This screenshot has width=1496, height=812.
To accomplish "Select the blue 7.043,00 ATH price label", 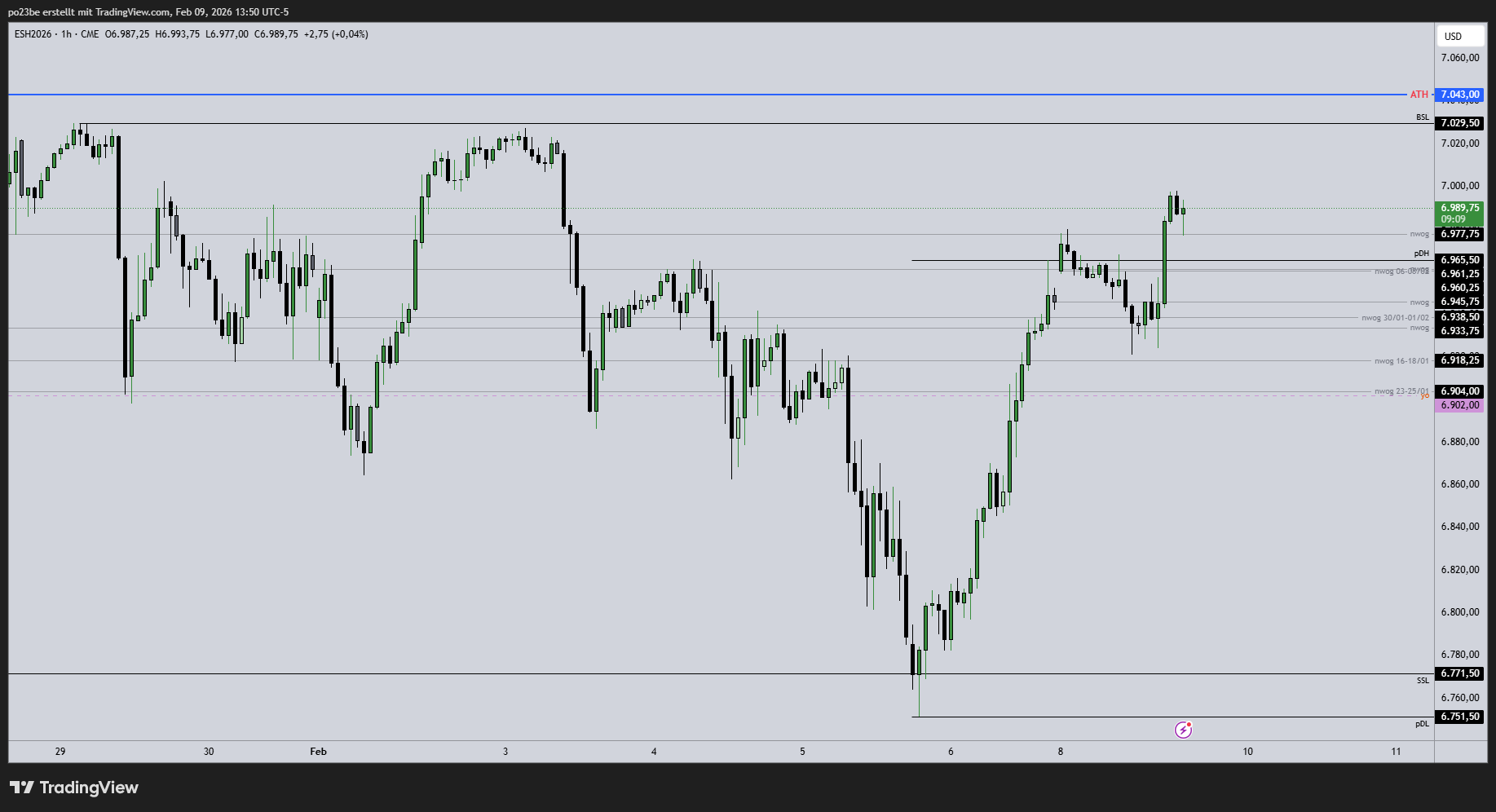I will tap(1459, 95).
